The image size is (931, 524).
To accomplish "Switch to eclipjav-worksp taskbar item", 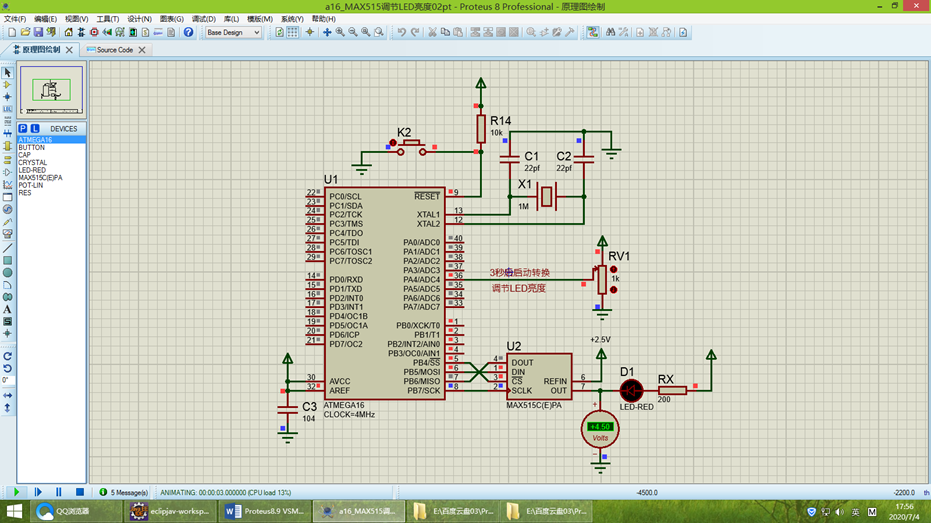I will (x=170, y=511).
